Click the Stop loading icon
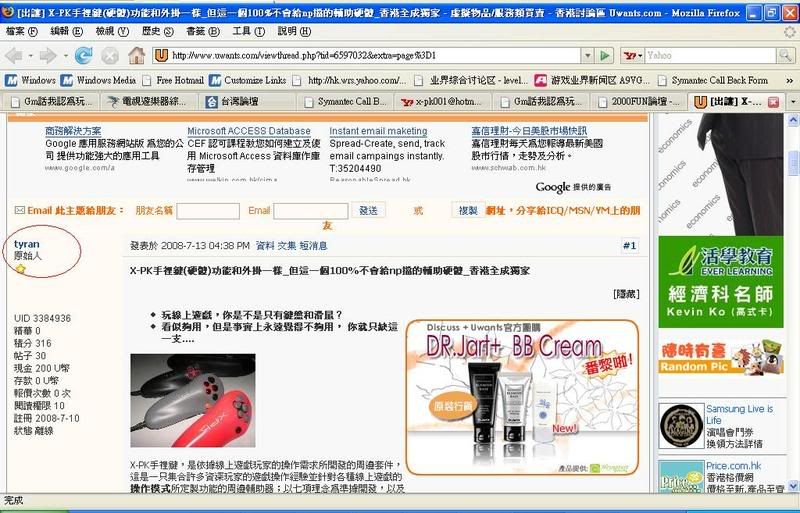Screen dimensions: 800x513 click(109, 56)
